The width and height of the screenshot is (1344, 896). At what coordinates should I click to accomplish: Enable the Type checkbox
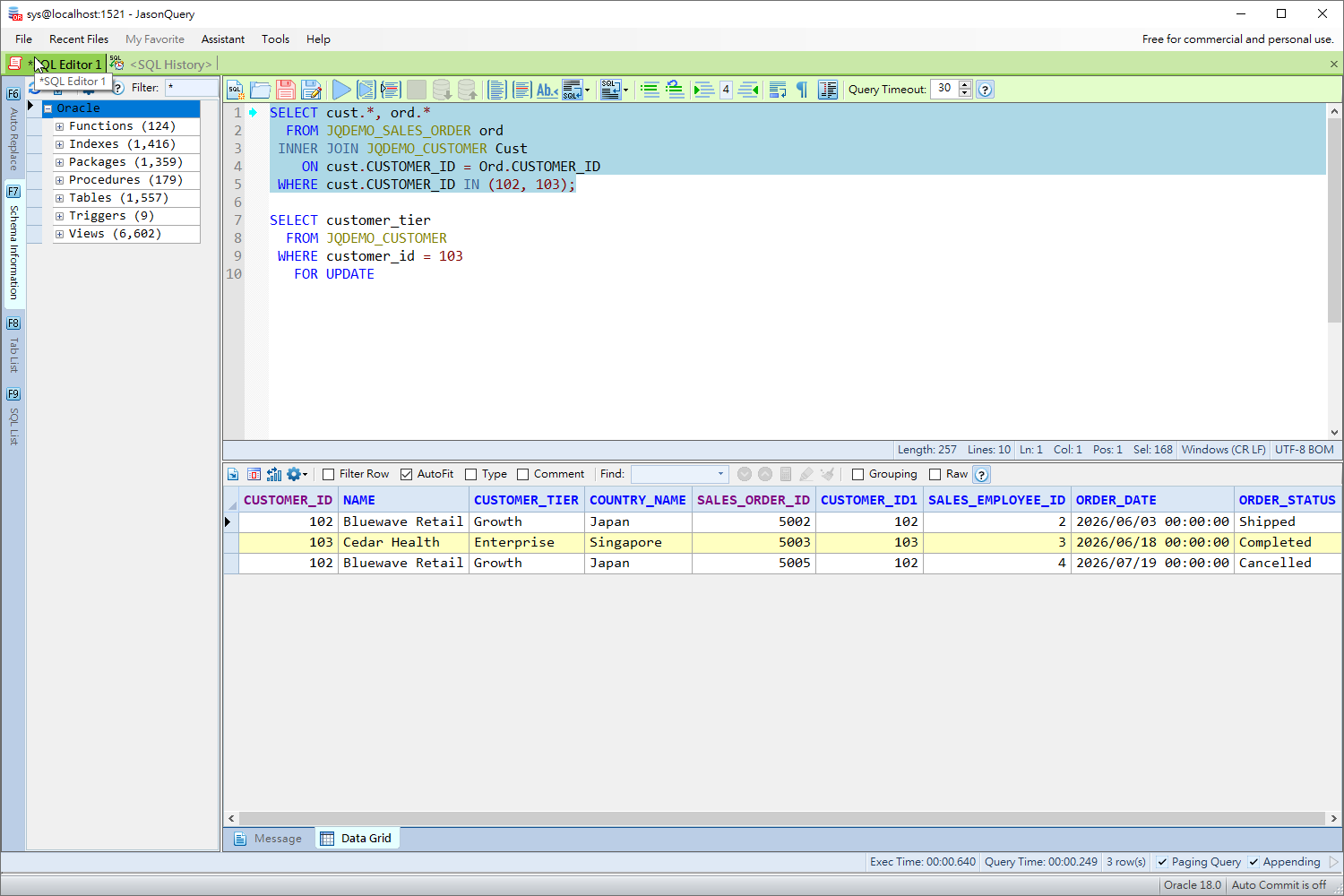pos(470,475)
